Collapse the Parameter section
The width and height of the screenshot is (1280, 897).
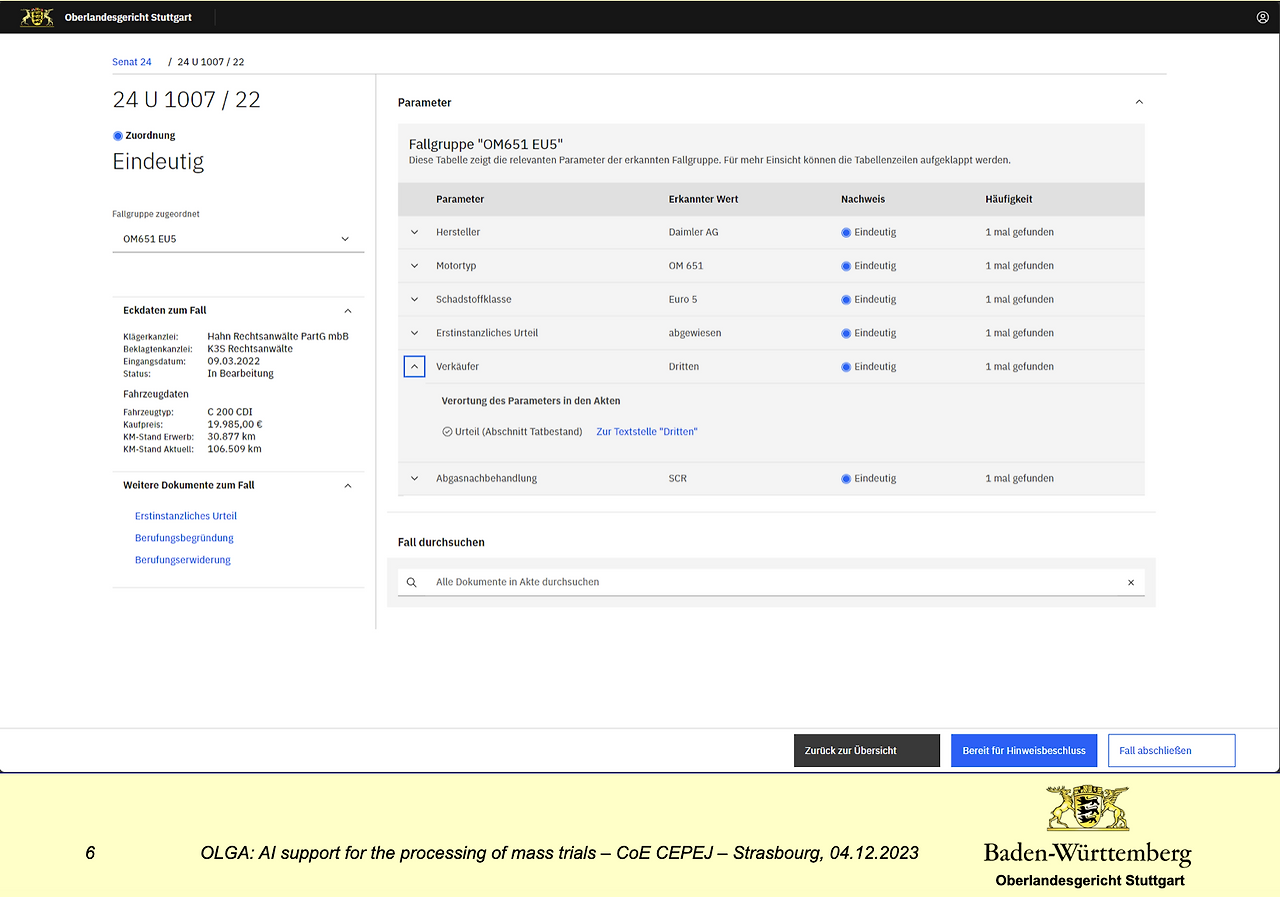(x=1139, y=102)
